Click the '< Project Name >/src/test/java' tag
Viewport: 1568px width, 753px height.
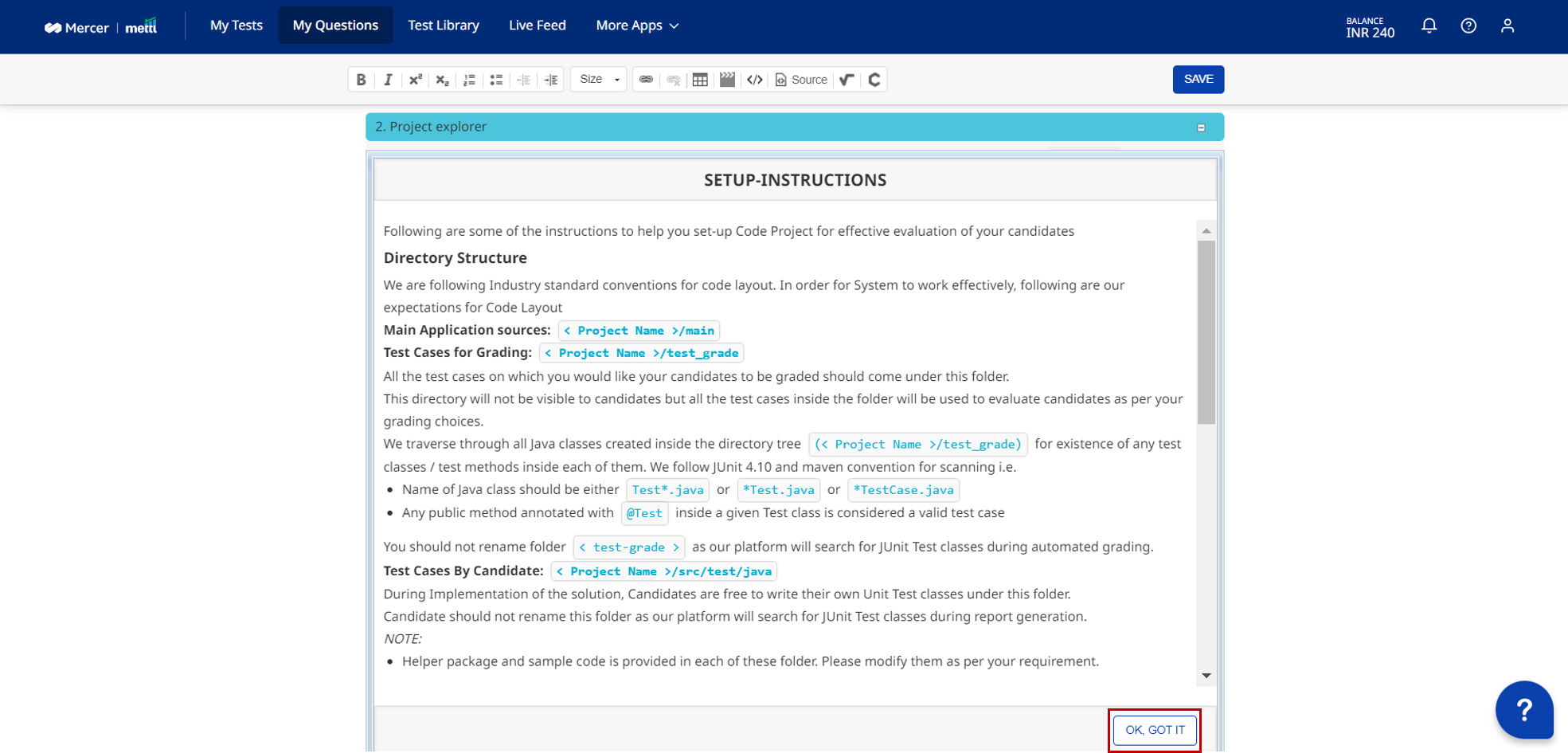click(663, 571)
